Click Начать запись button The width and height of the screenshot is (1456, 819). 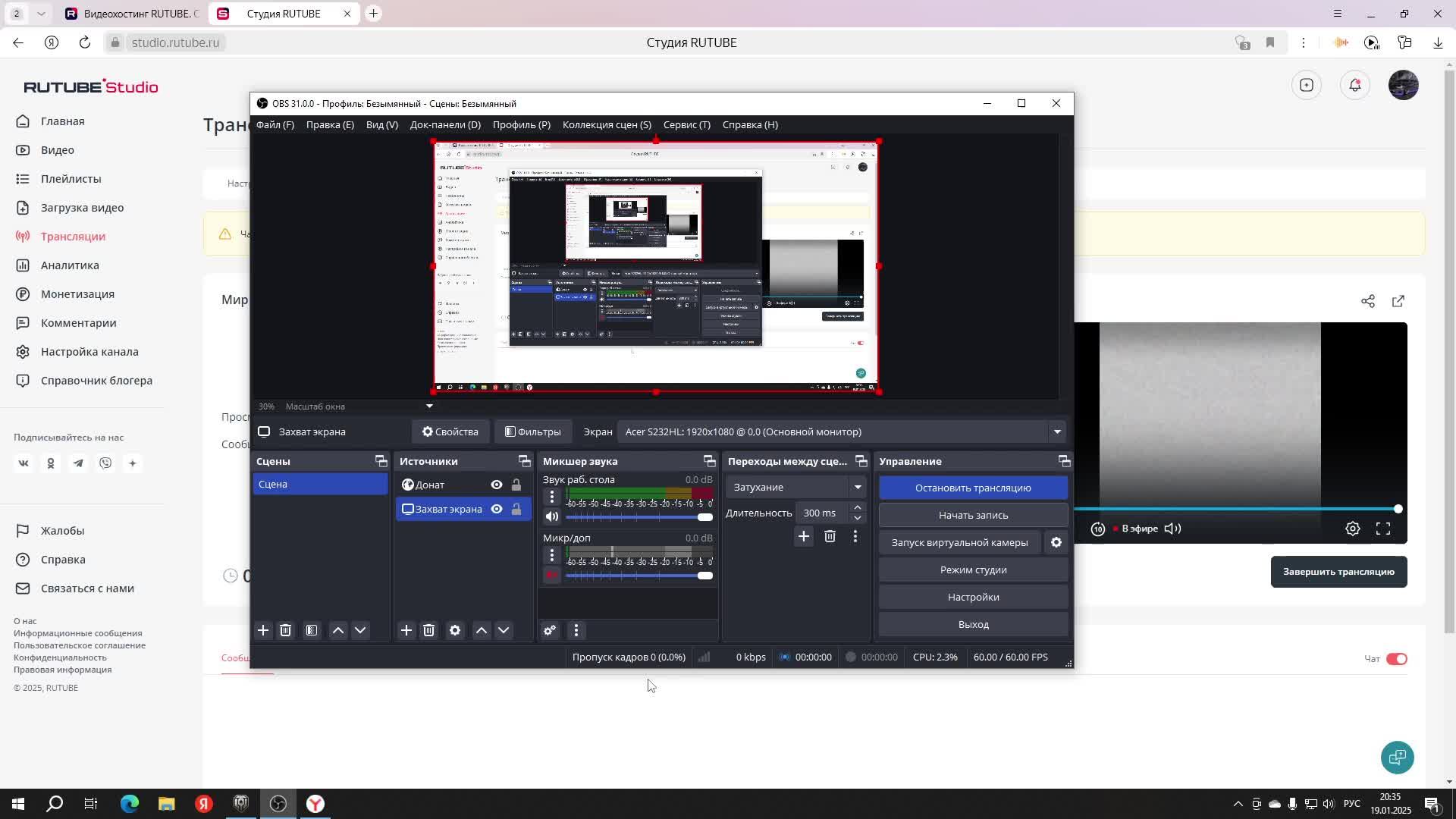[x=974, y=515]
